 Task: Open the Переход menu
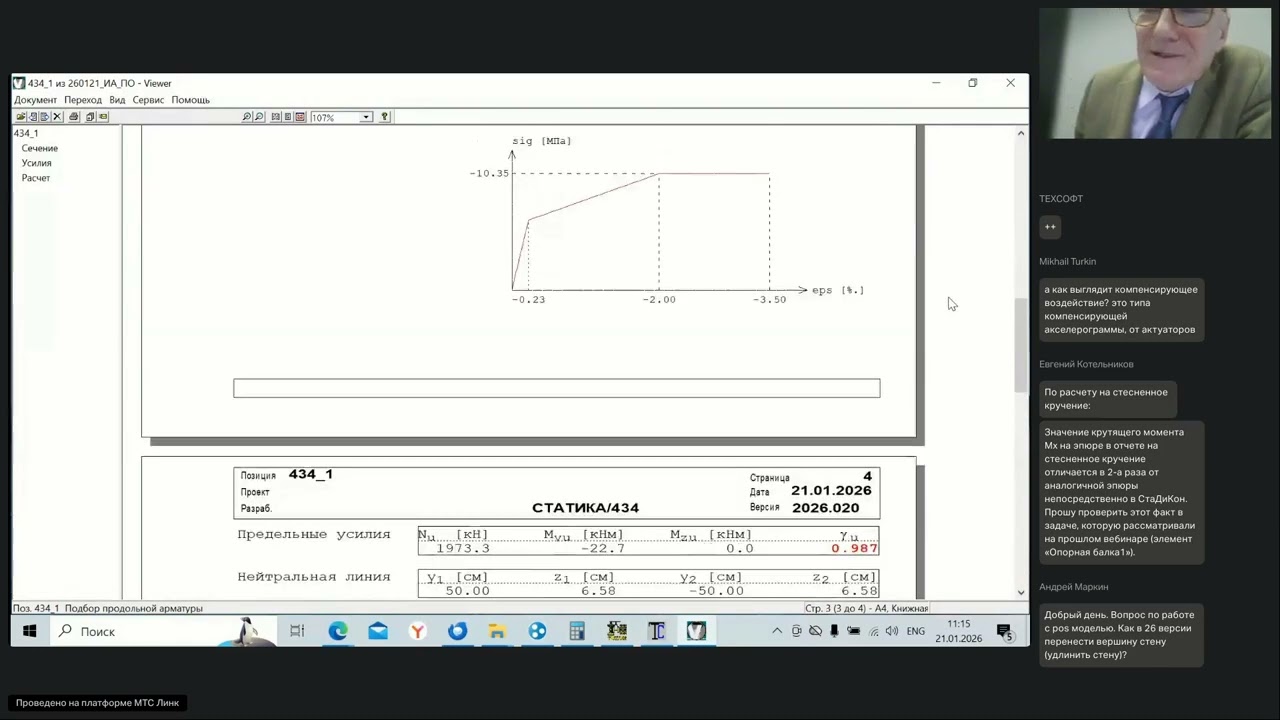pos(83,100)
